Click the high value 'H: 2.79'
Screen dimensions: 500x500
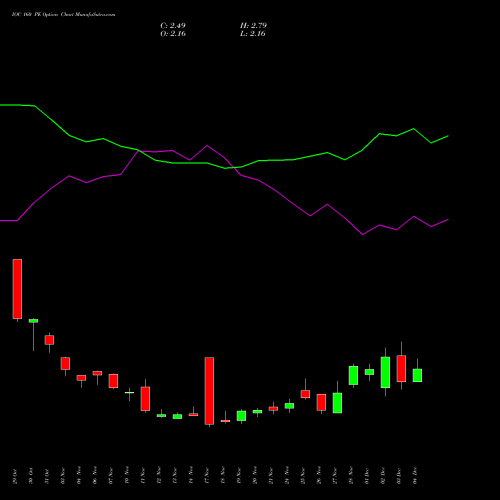coord(253,25)
